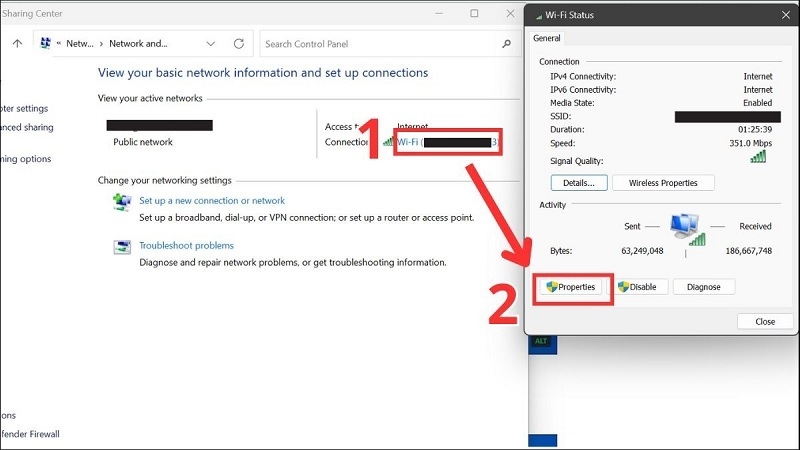Click Set up a new connection link

[x=212, y=201]
